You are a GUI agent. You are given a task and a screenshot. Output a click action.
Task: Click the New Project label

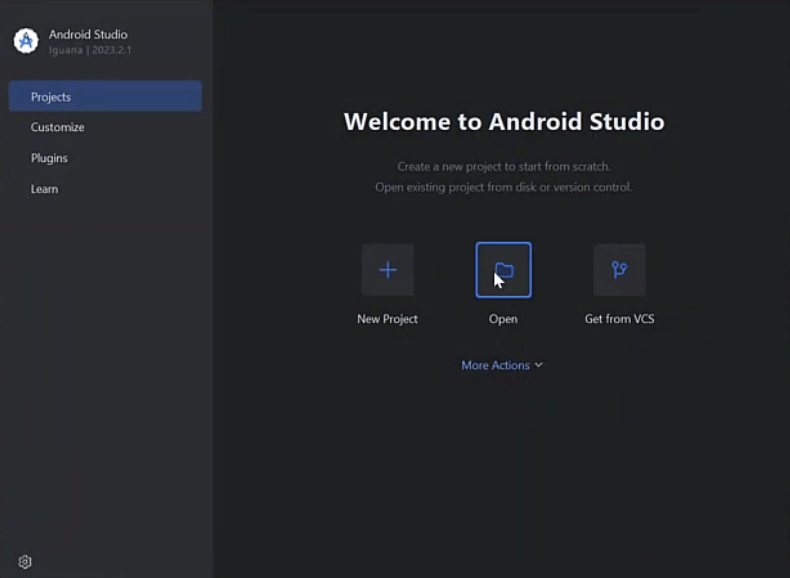[387, 319]
